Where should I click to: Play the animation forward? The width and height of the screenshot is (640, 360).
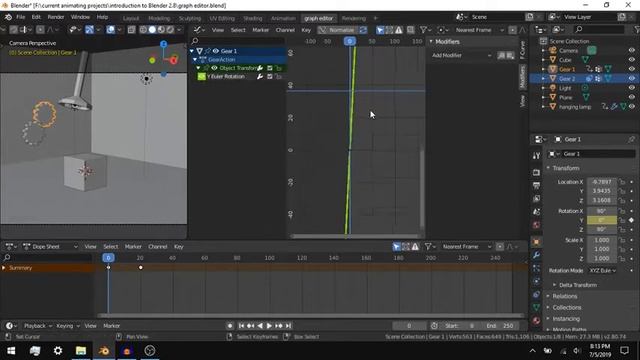point(269,326)
